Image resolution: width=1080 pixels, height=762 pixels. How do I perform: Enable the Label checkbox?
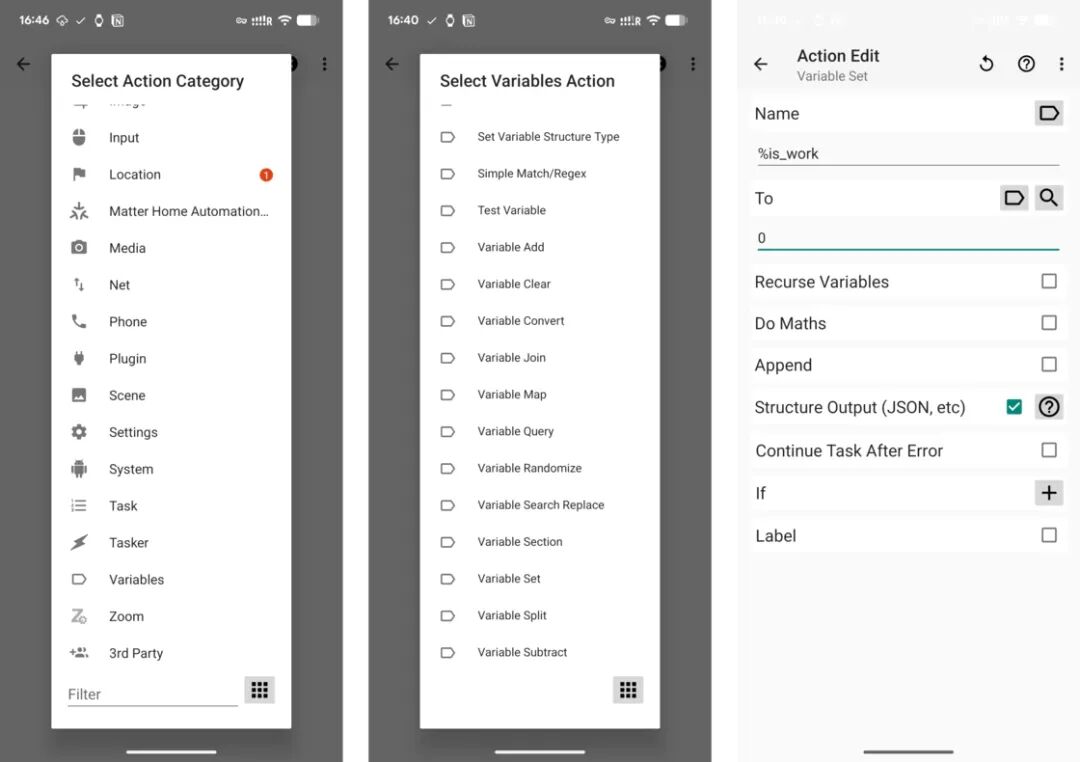(1049, 535)
